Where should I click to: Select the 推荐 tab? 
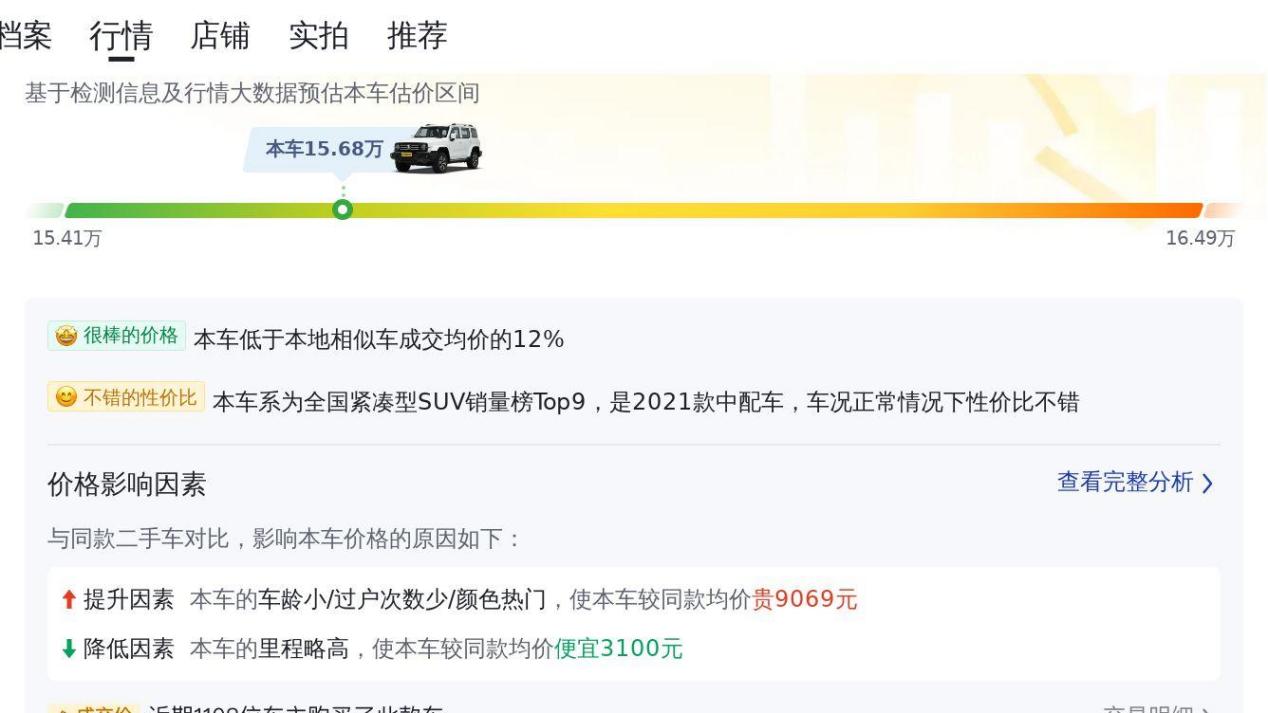click(x=417, y=36)
